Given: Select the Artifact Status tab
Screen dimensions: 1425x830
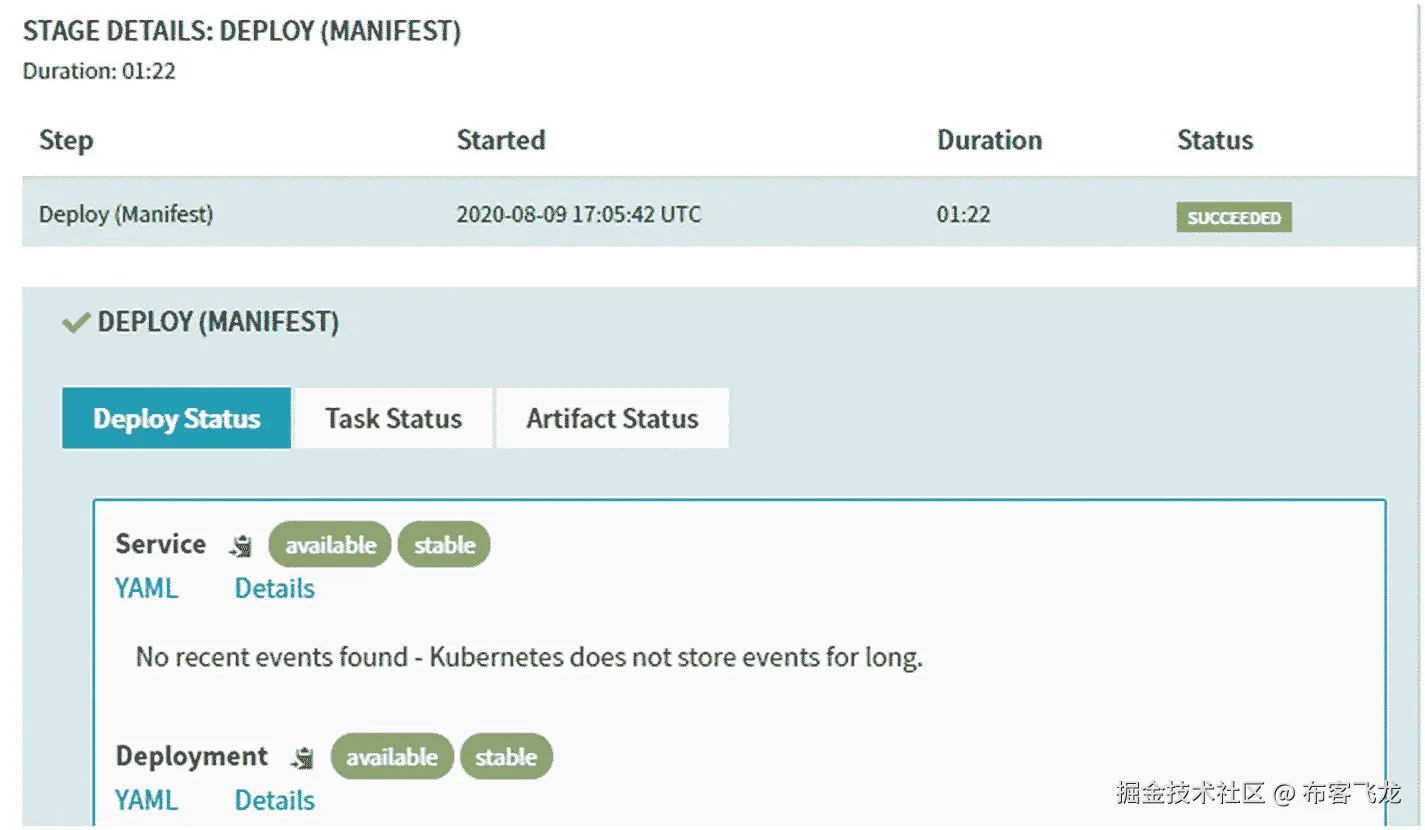Looking at the screenshot, I should [x=612, y=418].
